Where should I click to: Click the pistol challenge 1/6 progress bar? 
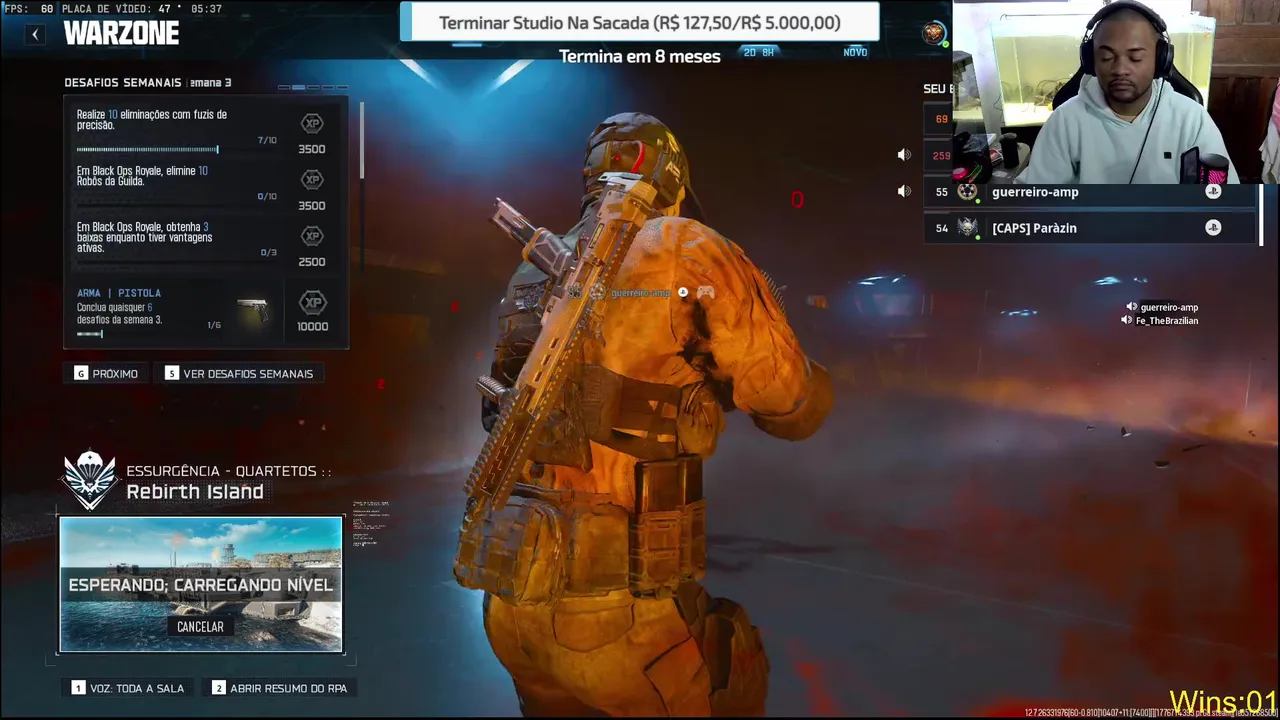point(90,334)
